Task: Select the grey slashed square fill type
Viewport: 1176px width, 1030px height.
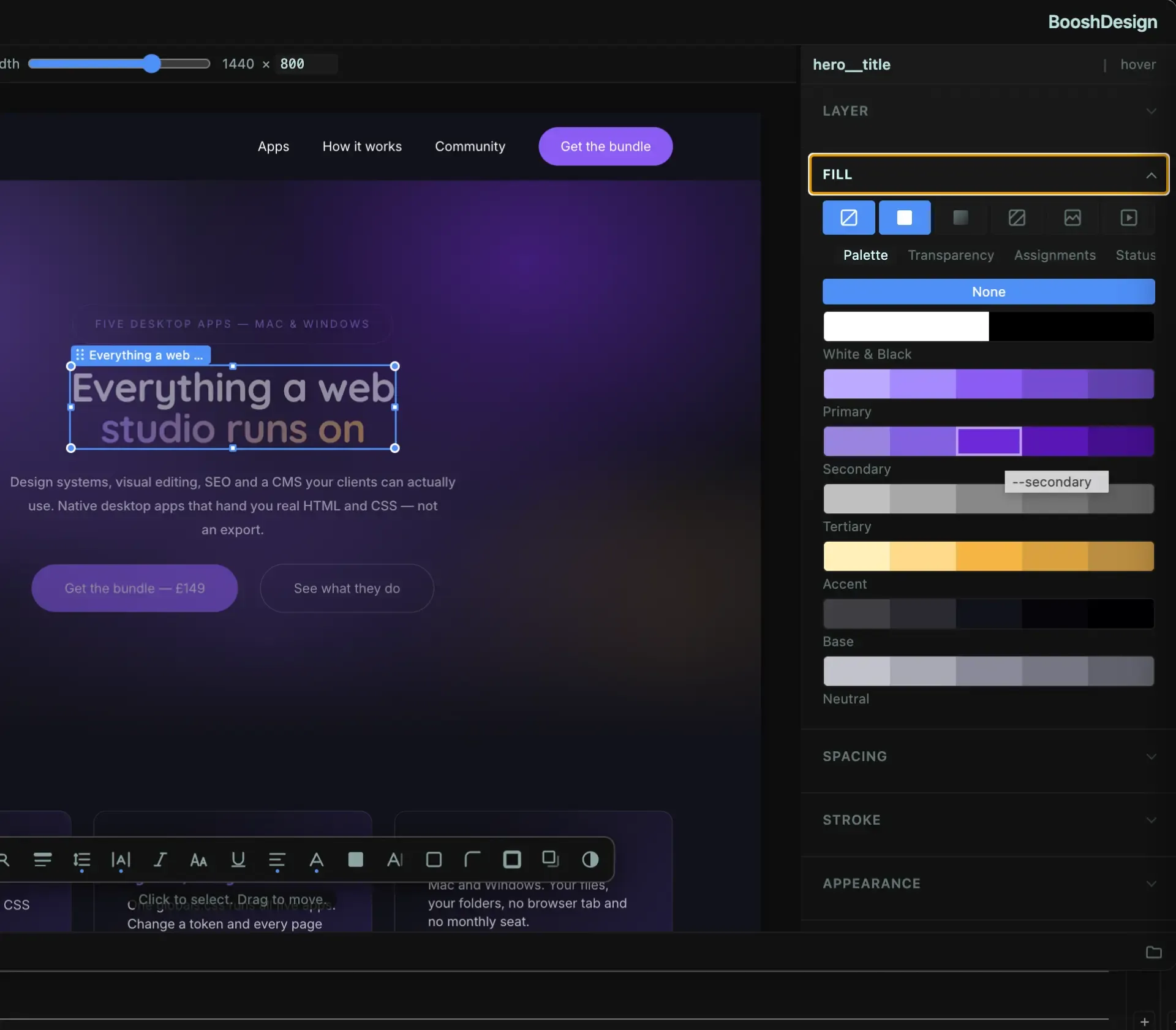Action: (x=1017, y=218)
